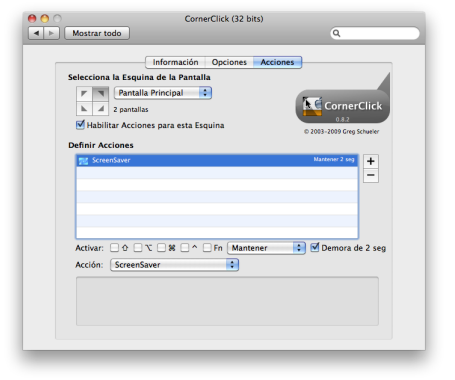Click the CornerClick logo badge
Viewport: 455px width, 380px height.
pos(343,106)
